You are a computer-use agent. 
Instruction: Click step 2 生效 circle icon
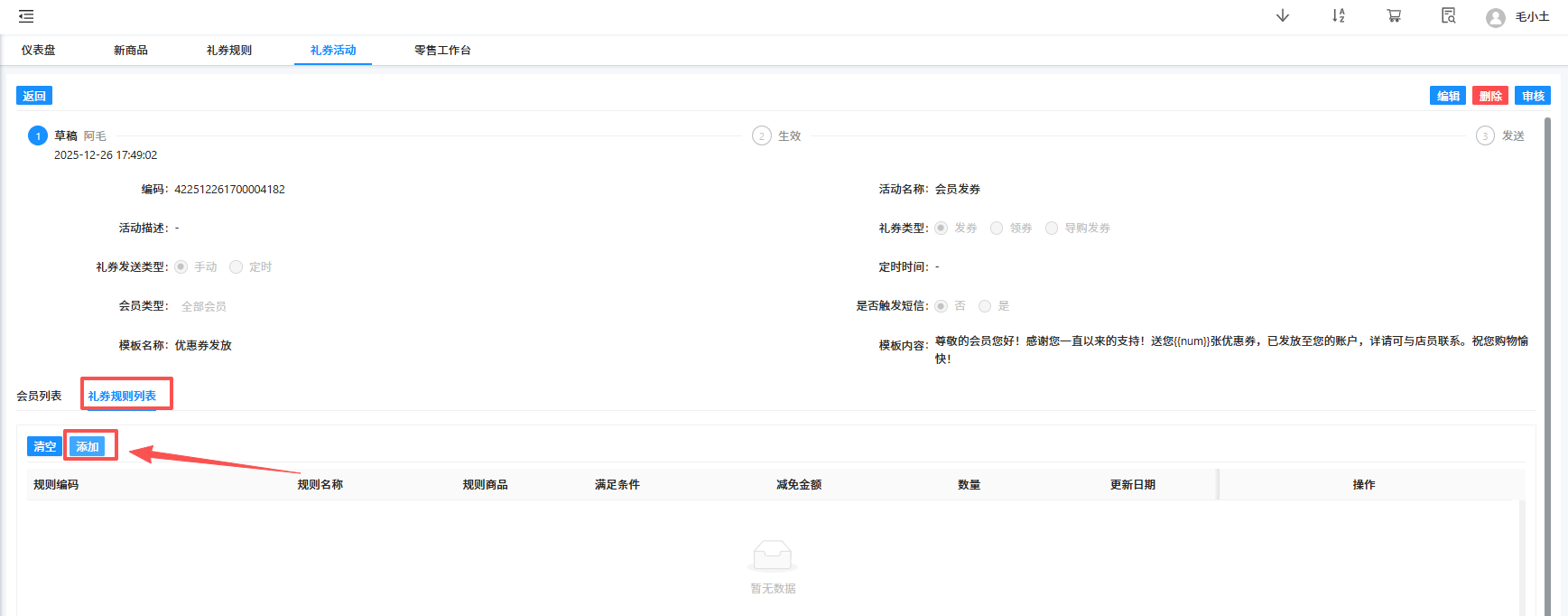point(761,136)
